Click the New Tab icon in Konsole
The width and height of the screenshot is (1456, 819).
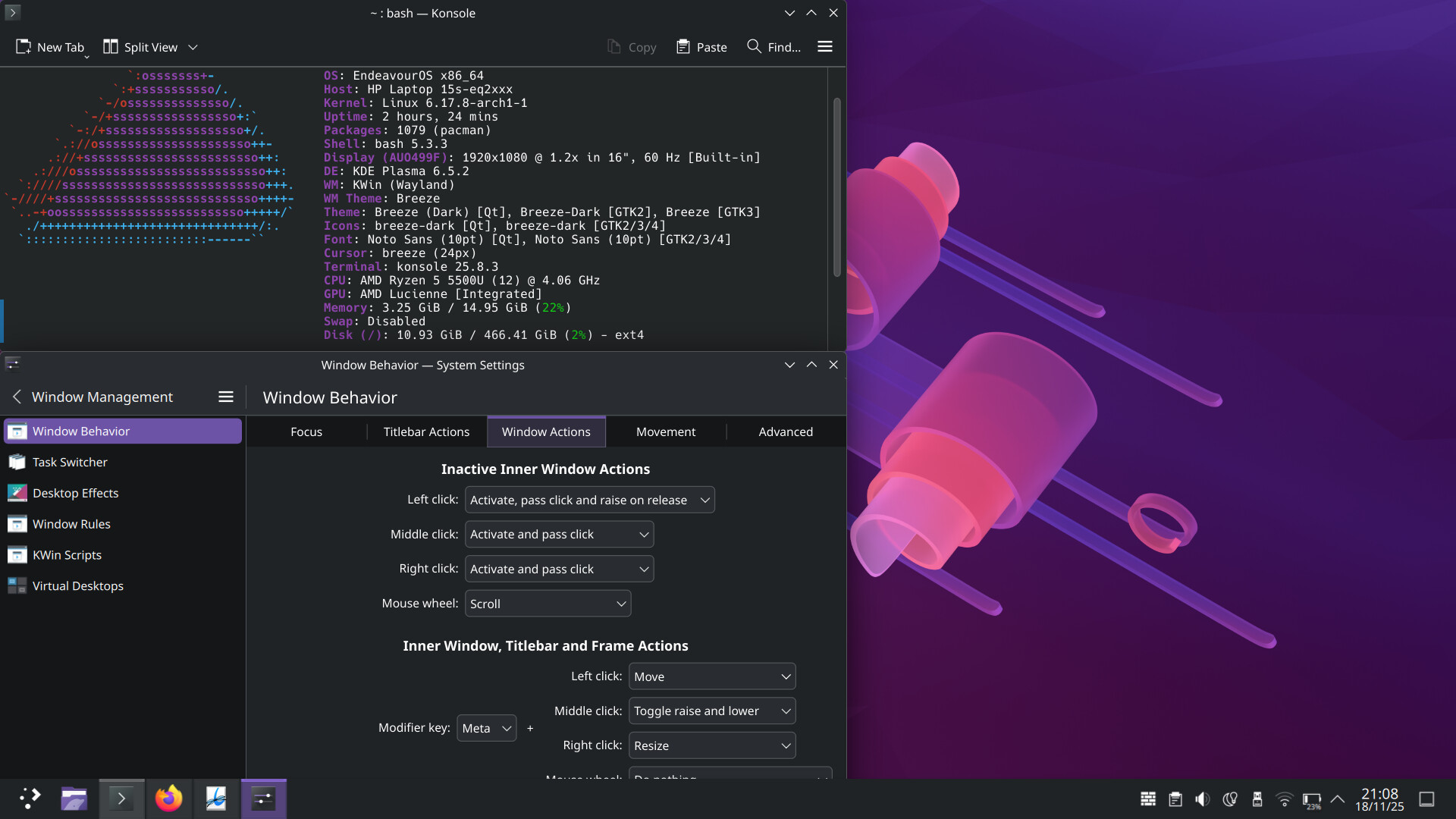(x=24, y=47)
